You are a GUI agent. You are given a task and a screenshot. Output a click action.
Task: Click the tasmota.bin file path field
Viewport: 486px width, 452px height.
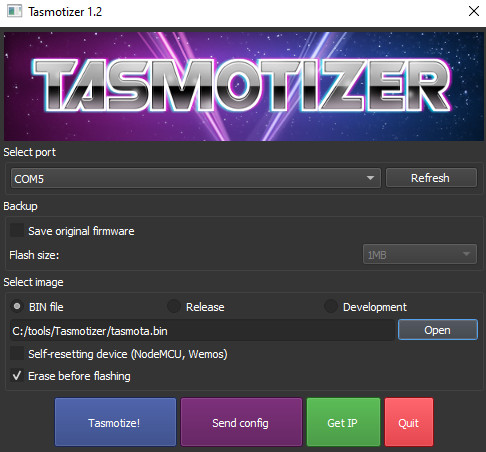tap(202, 331)
